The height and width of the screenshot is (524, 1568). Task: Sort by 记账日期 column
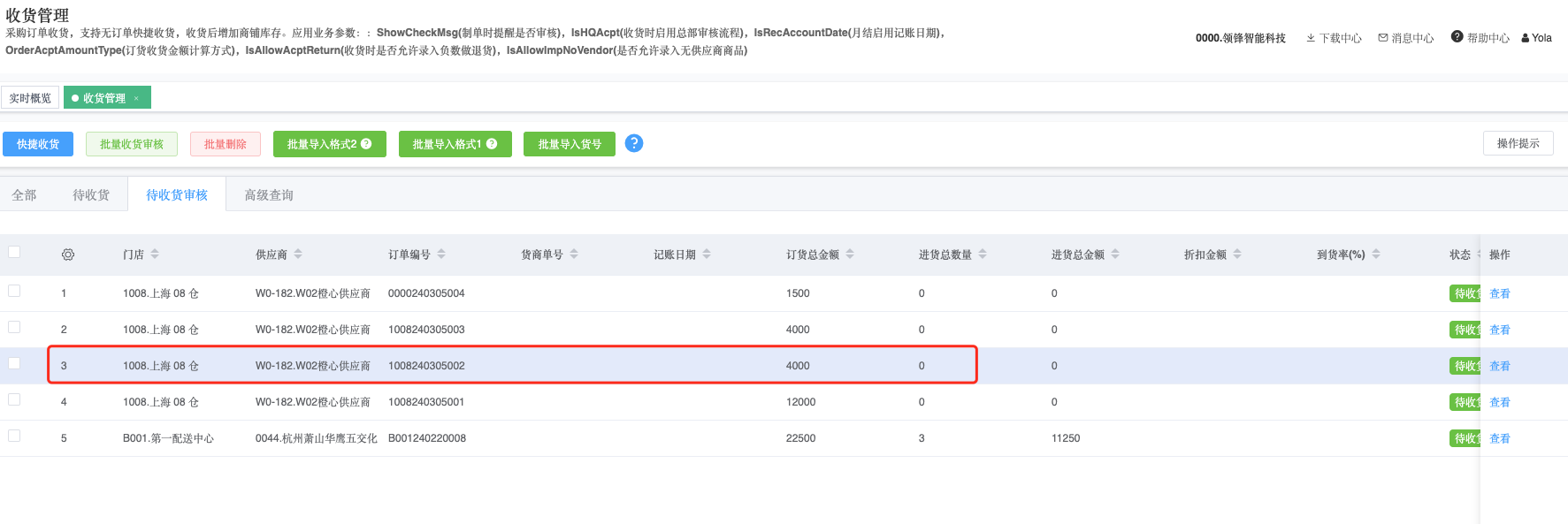tap(707, 254)
